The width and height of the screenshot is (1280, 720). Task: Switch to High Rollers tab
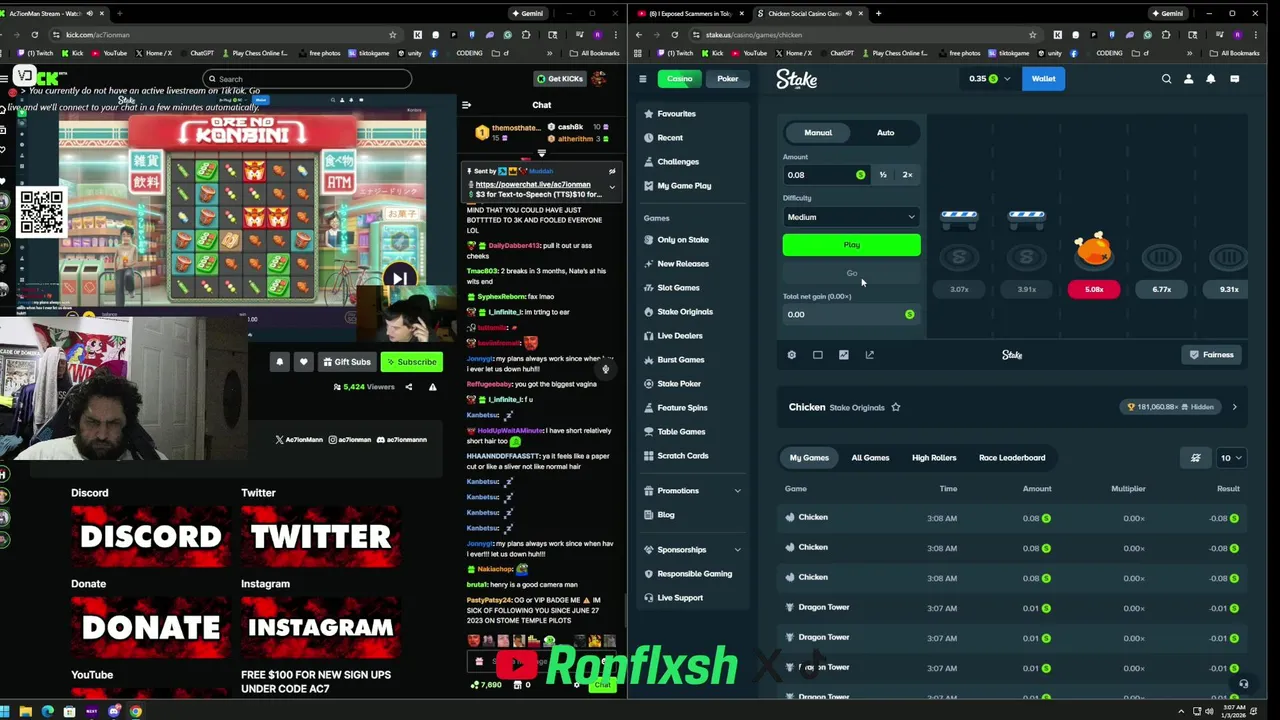click(x=934, y=458)
